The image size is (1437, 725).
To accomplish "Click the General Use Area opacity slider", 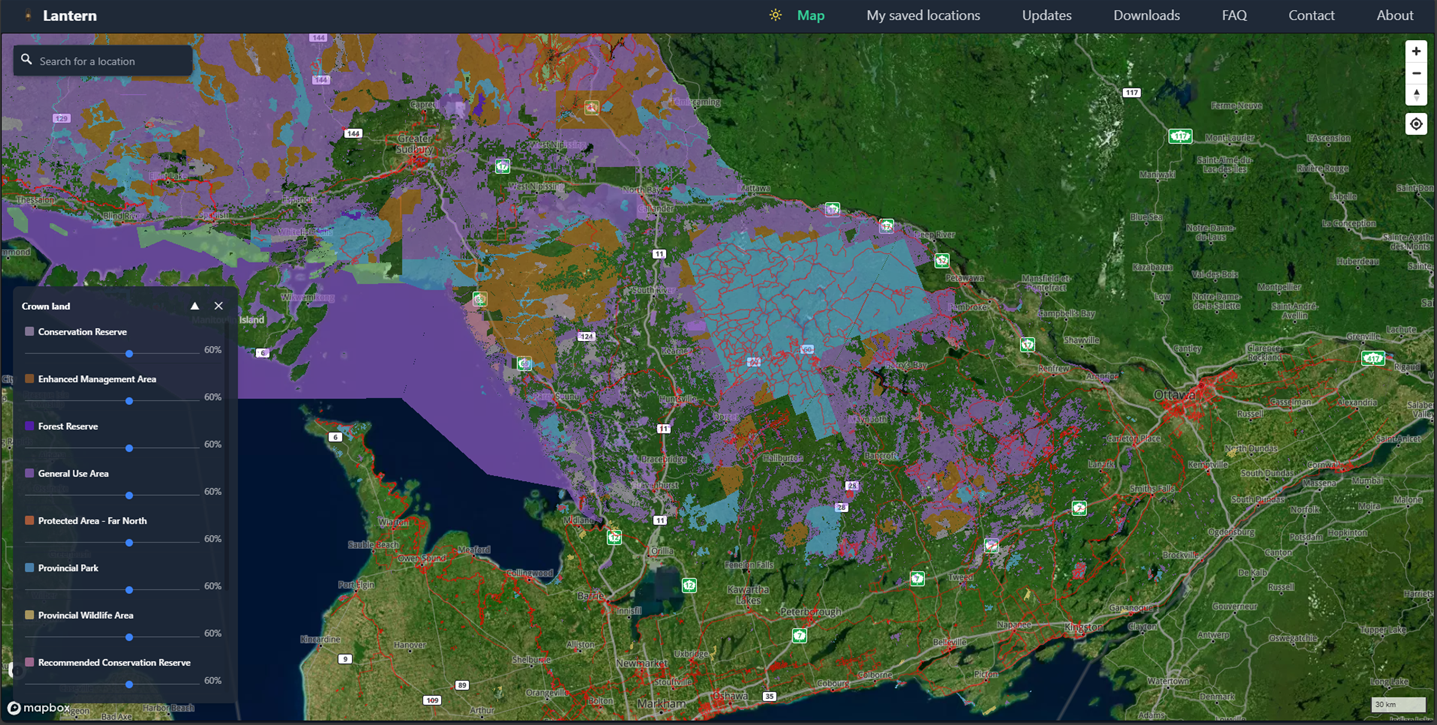I will point(129,495).
